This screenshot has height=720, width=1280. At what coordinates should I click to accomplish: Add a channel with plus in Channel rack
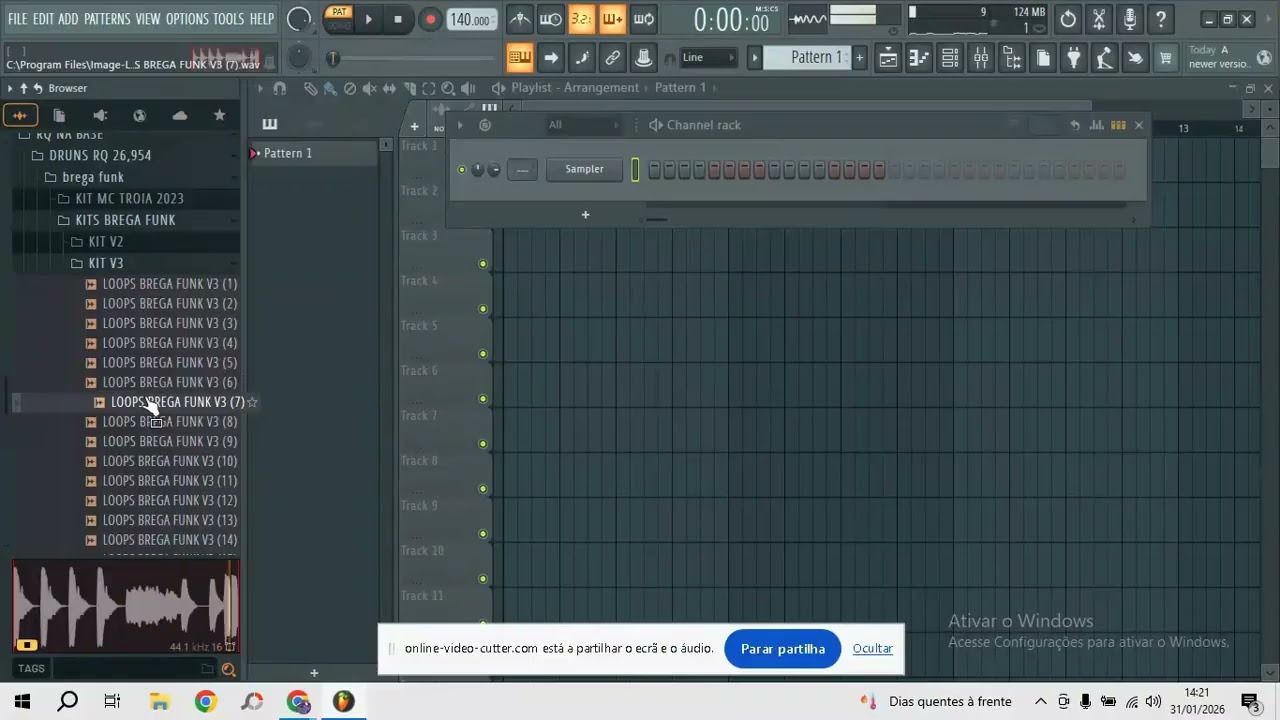585,214
